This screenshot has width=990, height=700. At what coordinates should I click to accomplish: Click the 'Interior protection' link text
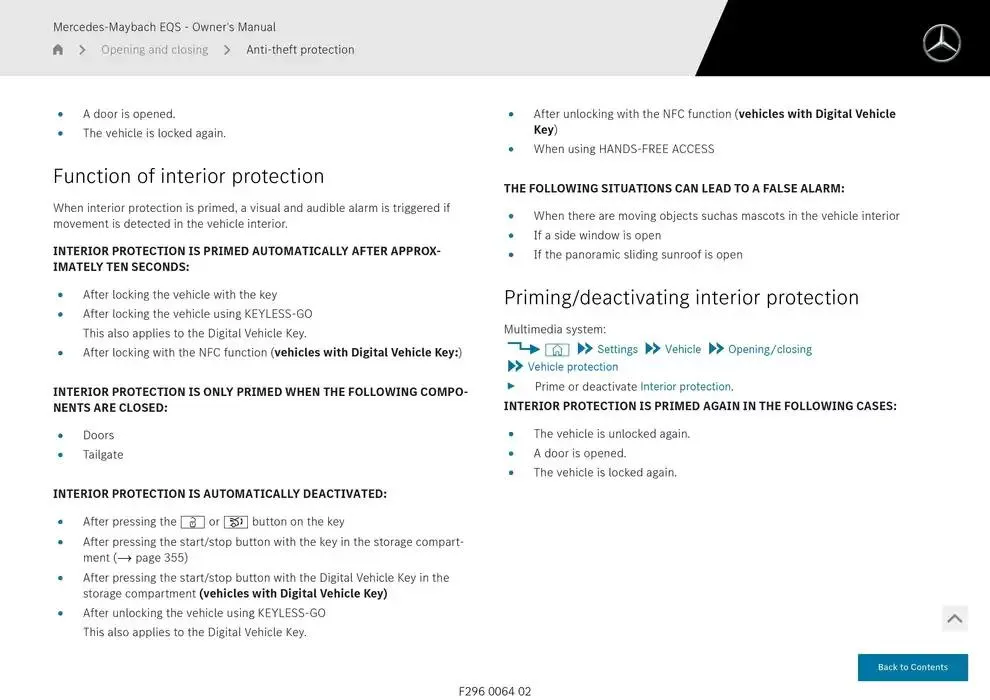(x=685, y=387)
